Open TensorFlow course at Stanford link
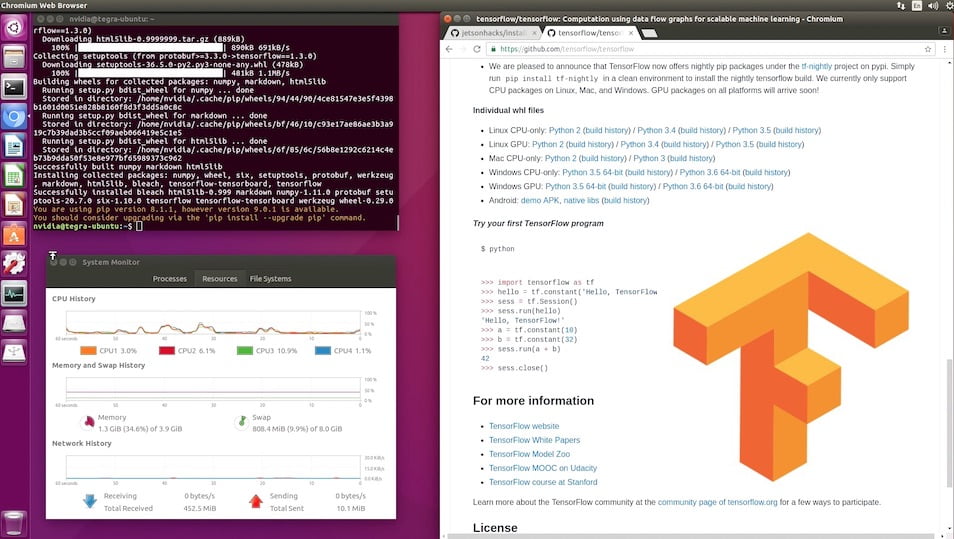Screen dimensions: 954x539 pyautogui.click(x=543, y=482)
